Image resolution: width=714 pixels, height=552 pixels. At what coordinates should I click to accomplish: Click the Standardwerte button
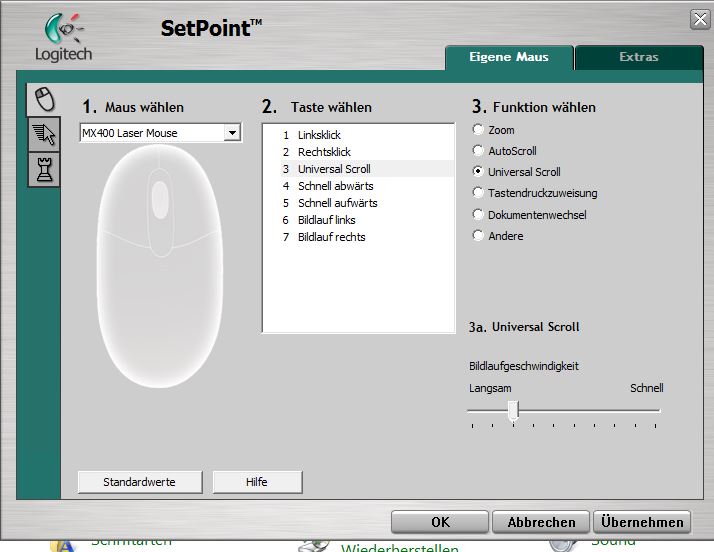coord(139,482)
